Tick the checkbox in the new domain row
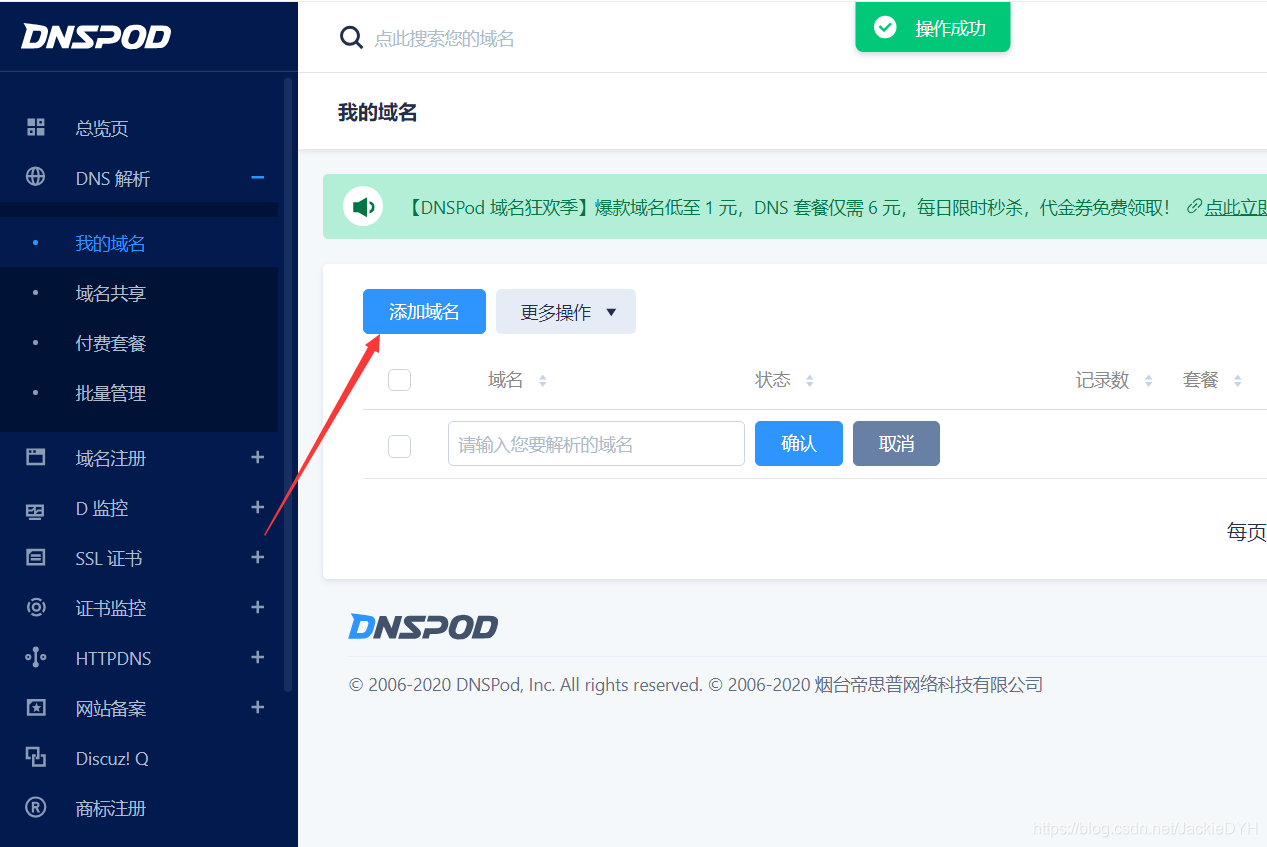This screenshot has height=847, width=1267. (x=399, y=446)
